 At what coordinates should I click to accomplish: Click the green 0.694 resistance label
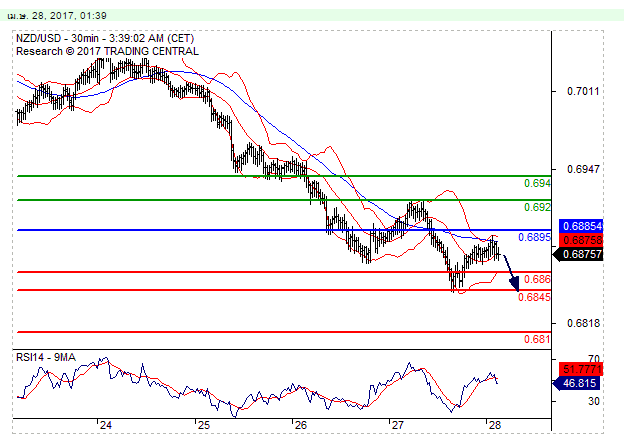tap(537, 183)
